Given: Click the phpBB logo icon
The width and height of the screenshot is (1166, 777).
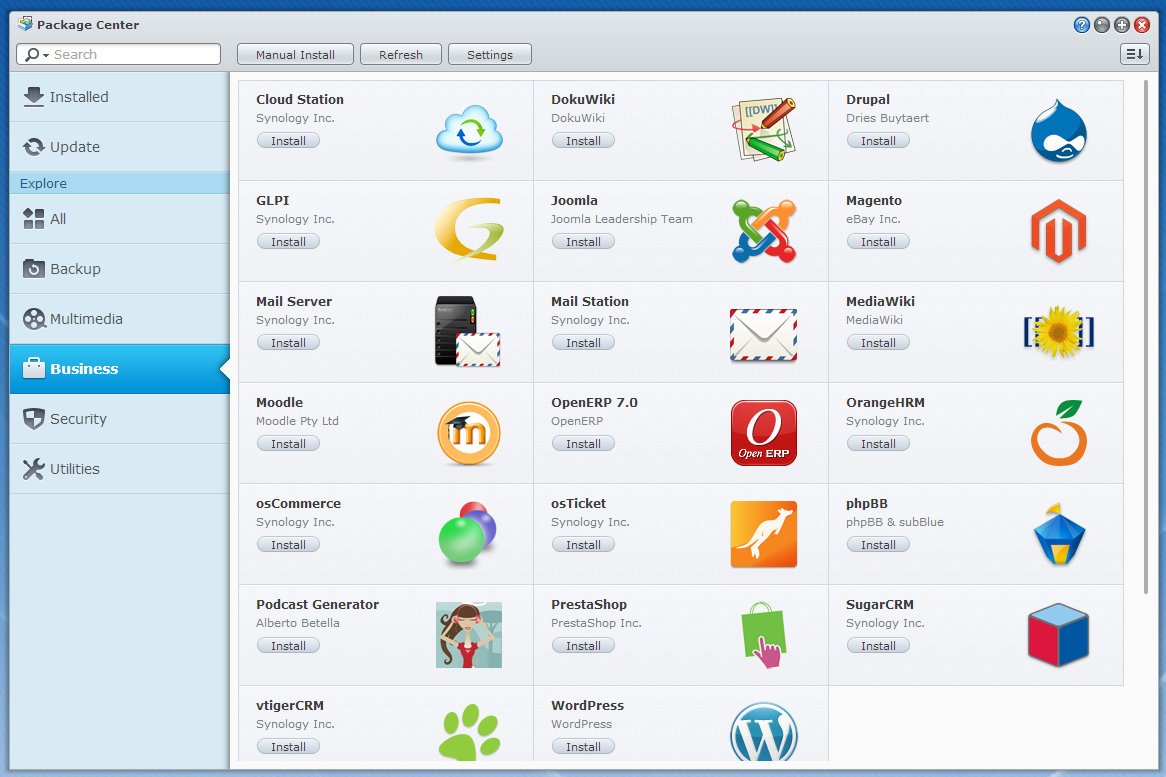Looking at the screenshot, I should [1059, 534].
